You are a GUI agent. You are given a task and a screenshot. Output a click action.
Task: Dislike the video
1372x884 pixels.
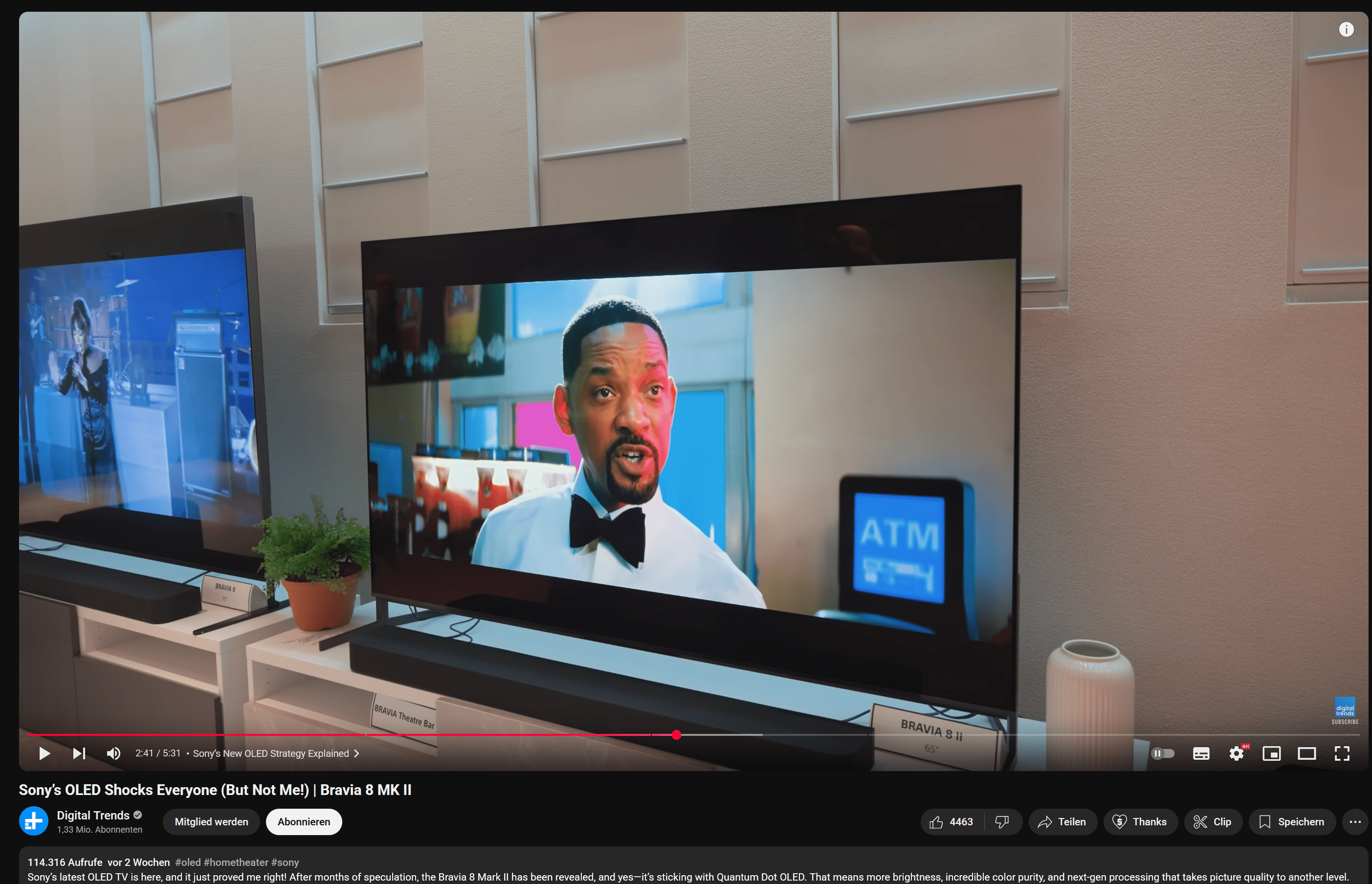(x=1003, y=821)
